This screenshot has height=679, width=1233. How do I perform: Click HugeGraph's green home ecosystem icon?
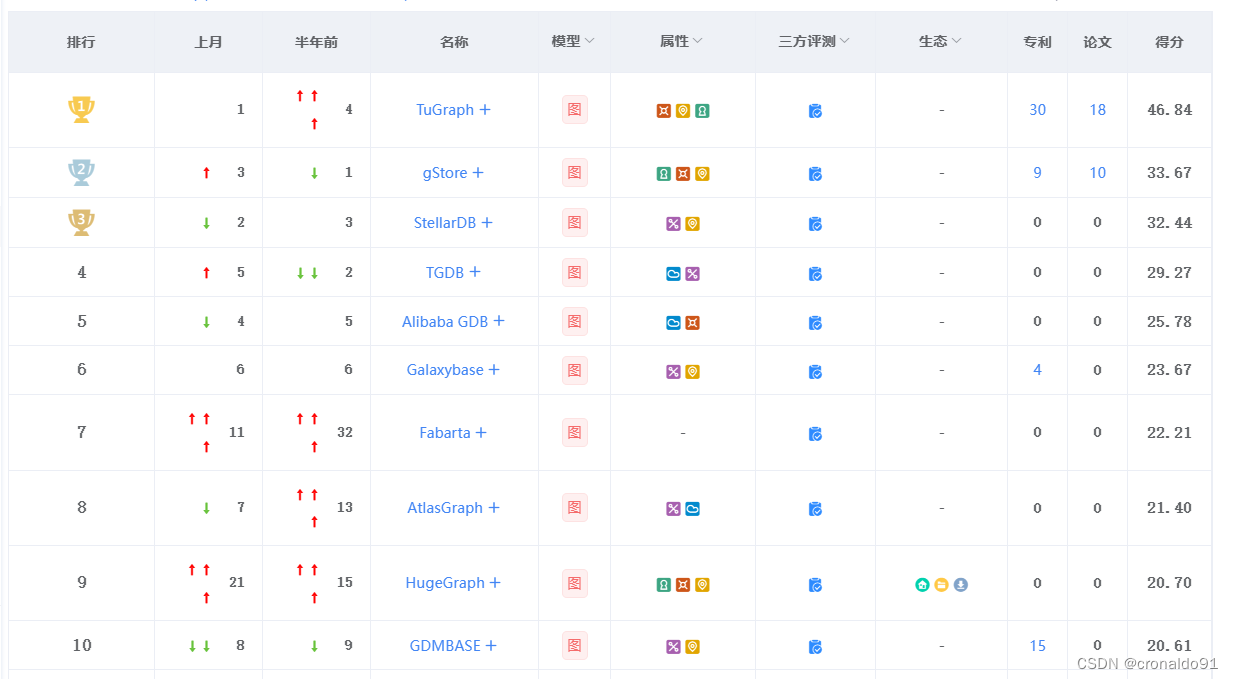click(x=922, y=585)
